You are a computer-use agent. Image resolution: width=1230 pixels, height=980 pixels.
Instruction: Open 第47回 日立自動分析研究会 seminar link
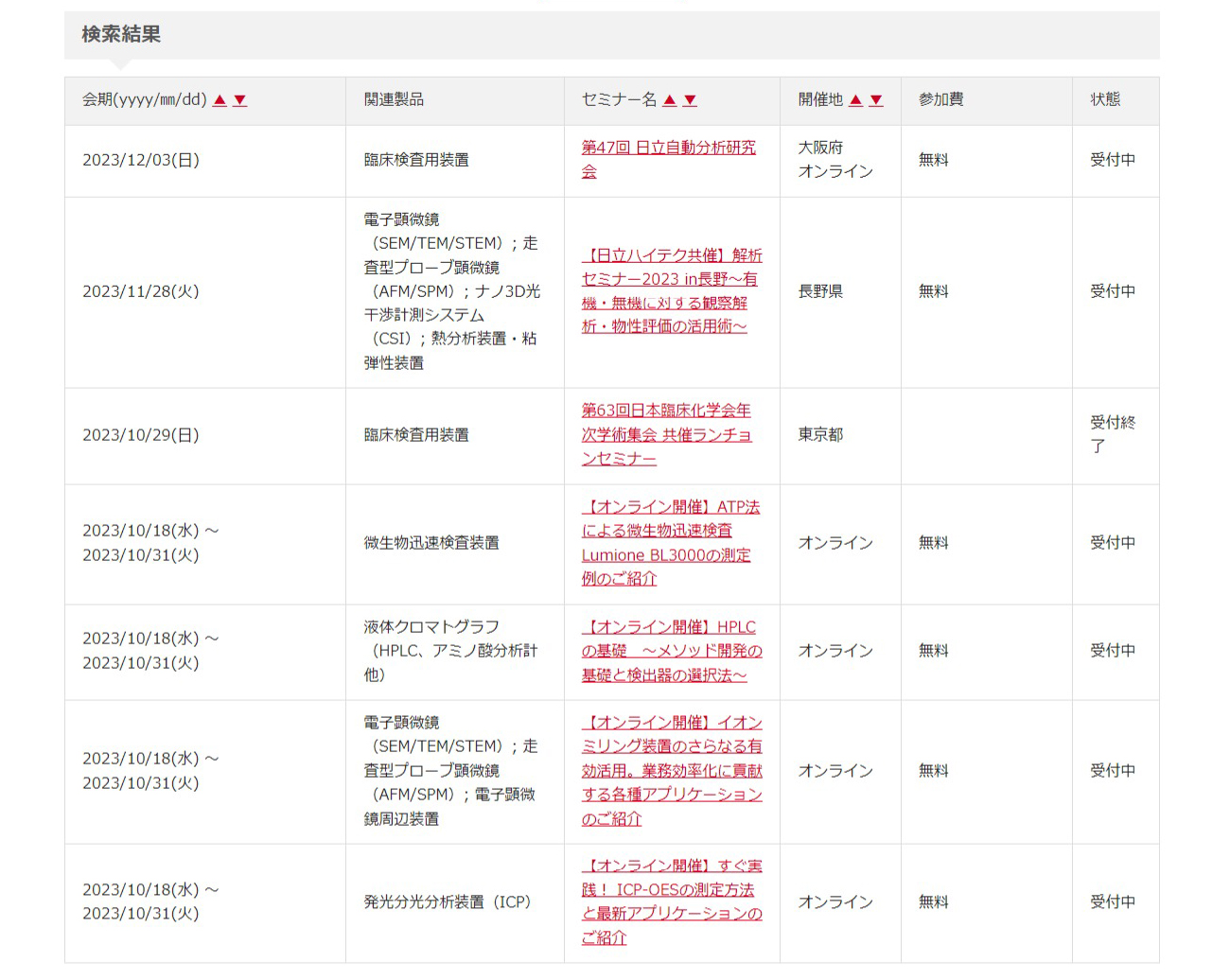[x=669, y=160]
